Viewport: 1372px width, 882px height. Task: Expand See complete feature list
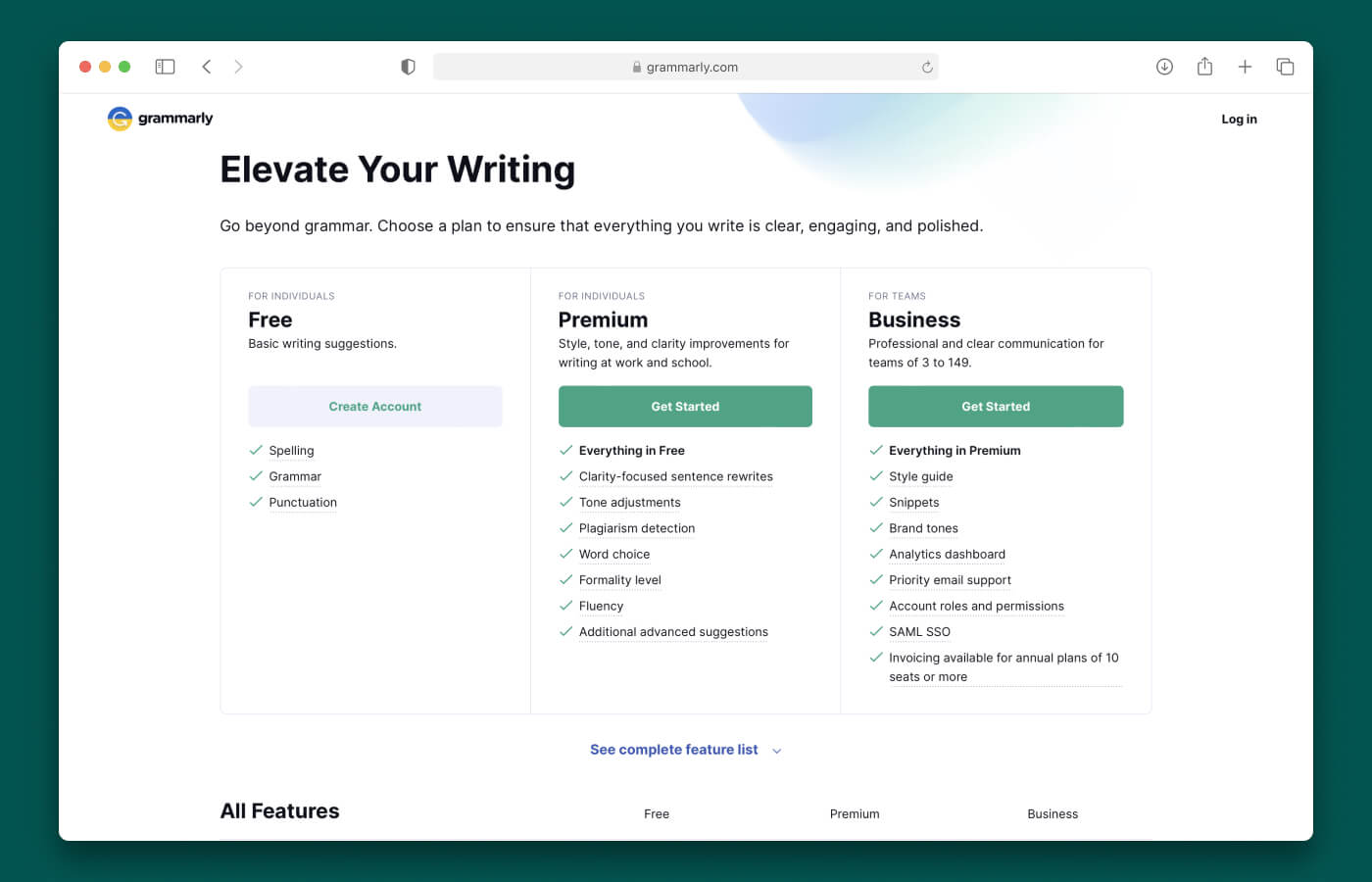(x=673, y=749)
